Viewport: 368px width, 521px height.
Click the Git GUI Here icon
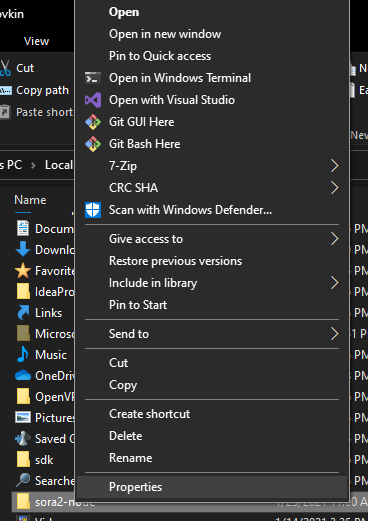(x=93, y=122)
